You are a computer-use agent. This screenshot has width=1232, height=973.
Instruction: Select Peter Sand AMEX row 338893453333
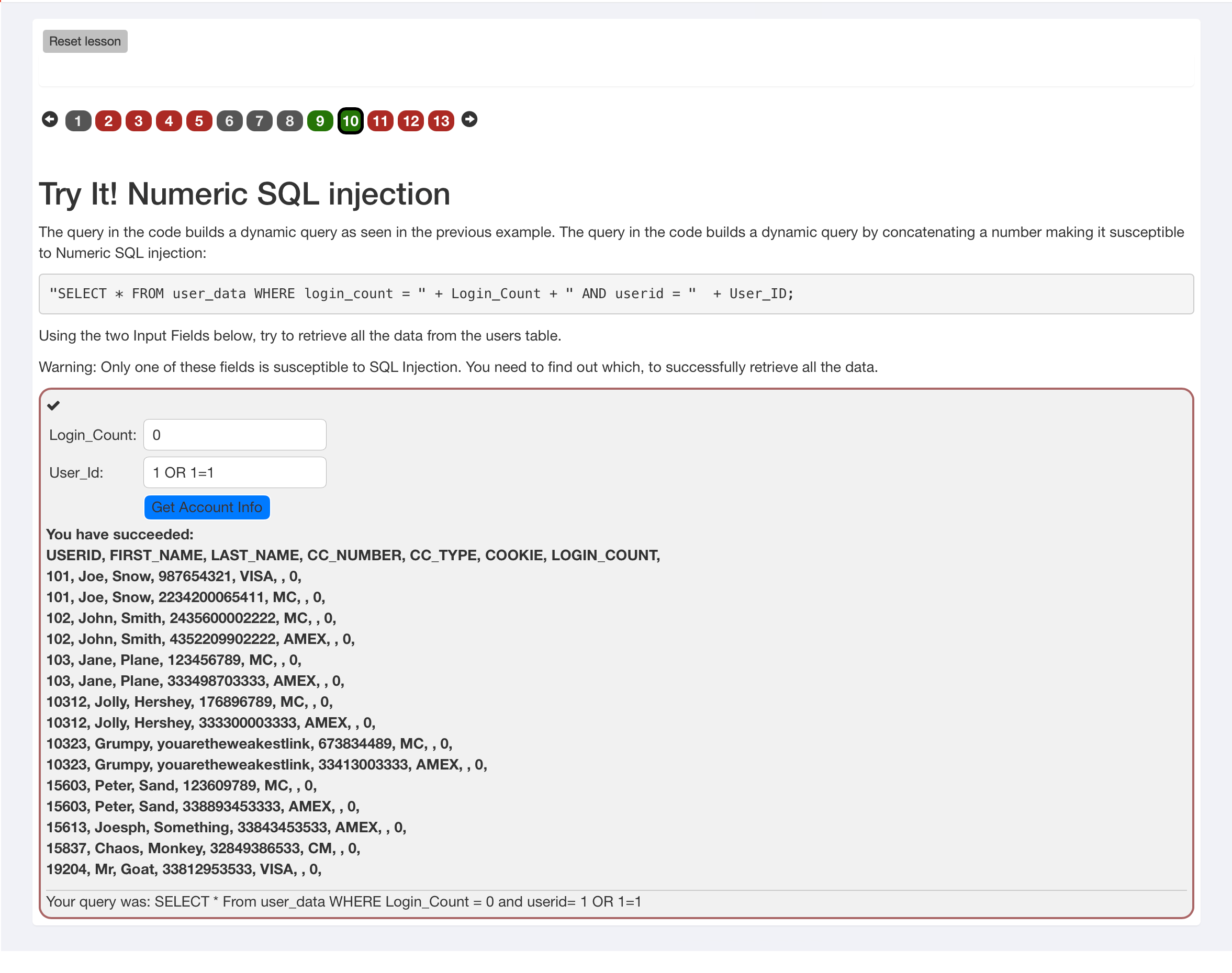click(x=203, y=807)
